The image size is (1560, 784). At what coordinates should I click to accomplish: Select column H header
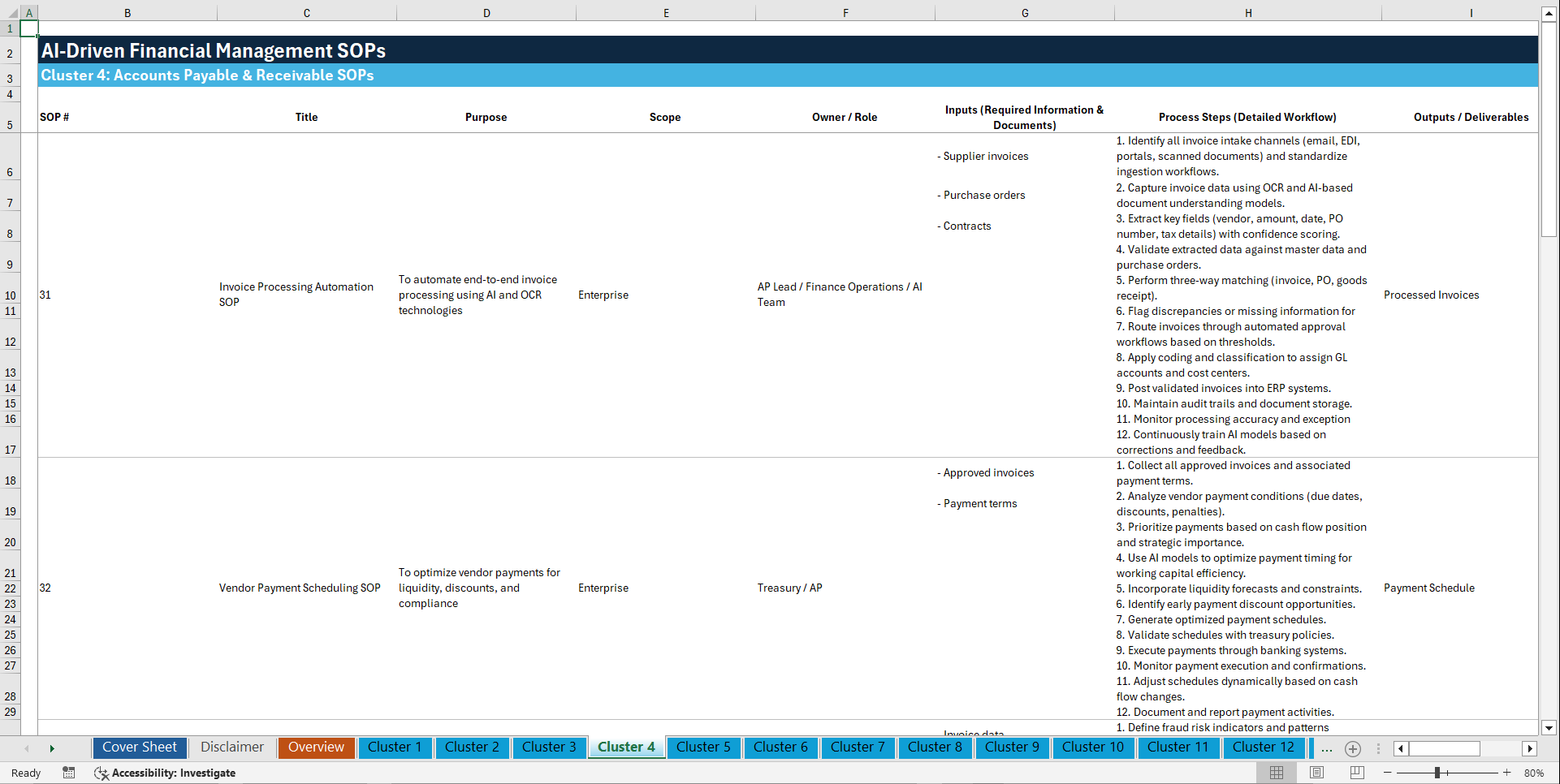[x=1248, y=12]
